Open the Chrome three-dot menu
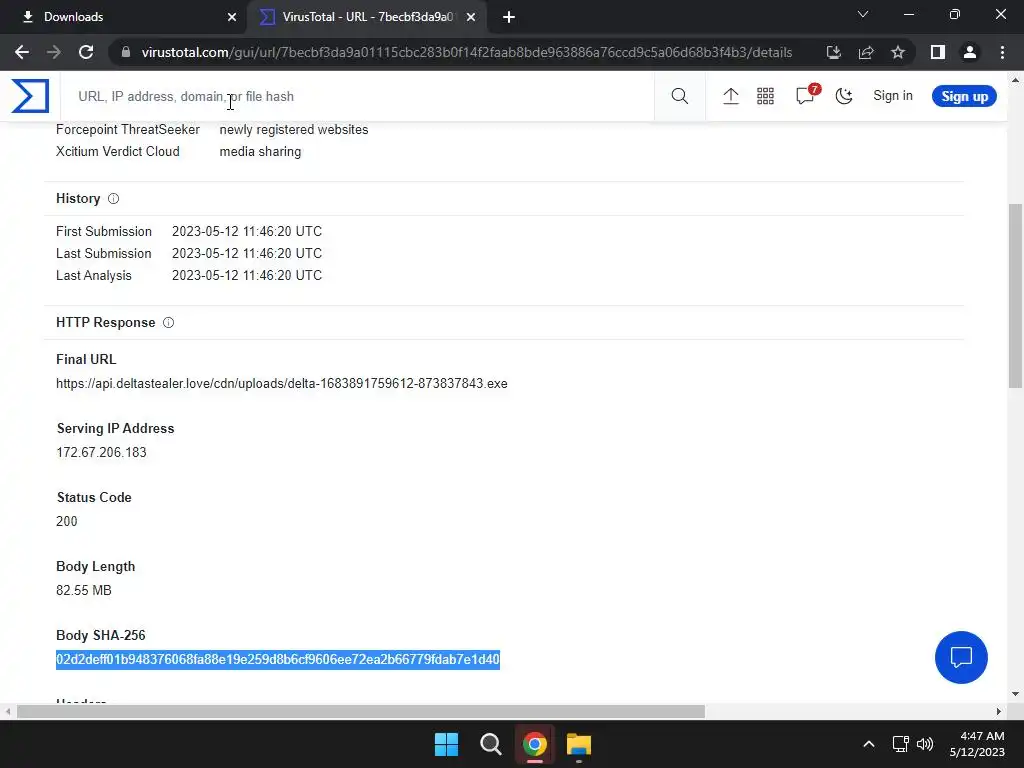 pos(1002,52)
